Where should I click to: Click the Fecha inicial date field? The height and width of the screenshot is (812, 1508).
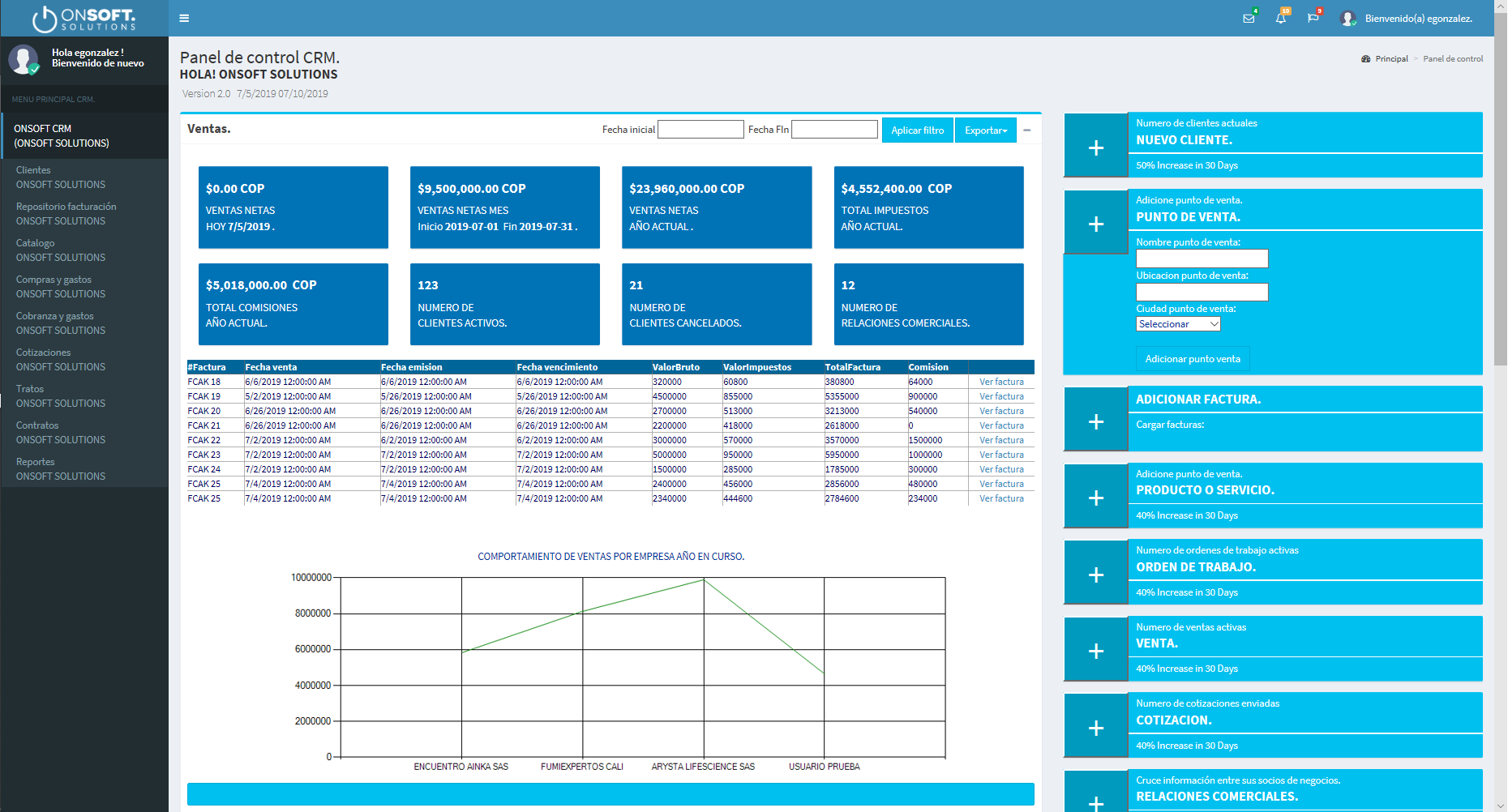pyautogui.click(x=700, y=130)
